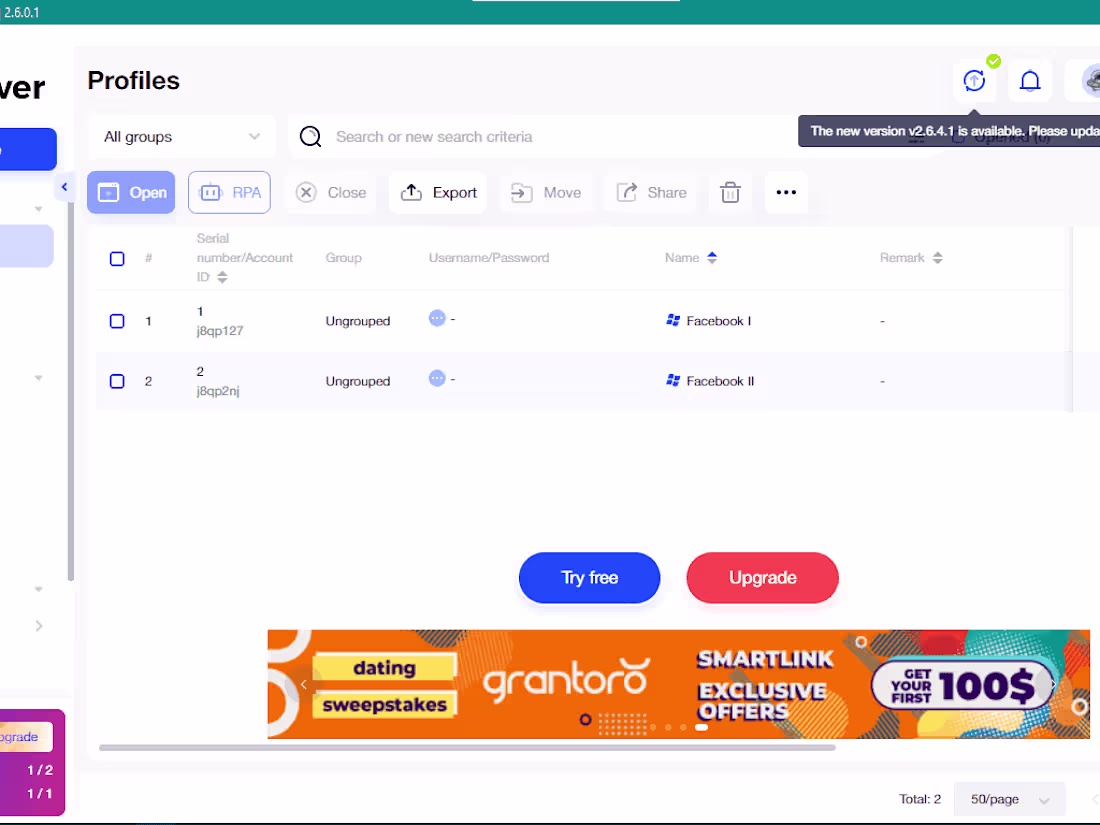Click the Move button
The width and height of the screenshot is (1100, 825).
coord(546,192)
